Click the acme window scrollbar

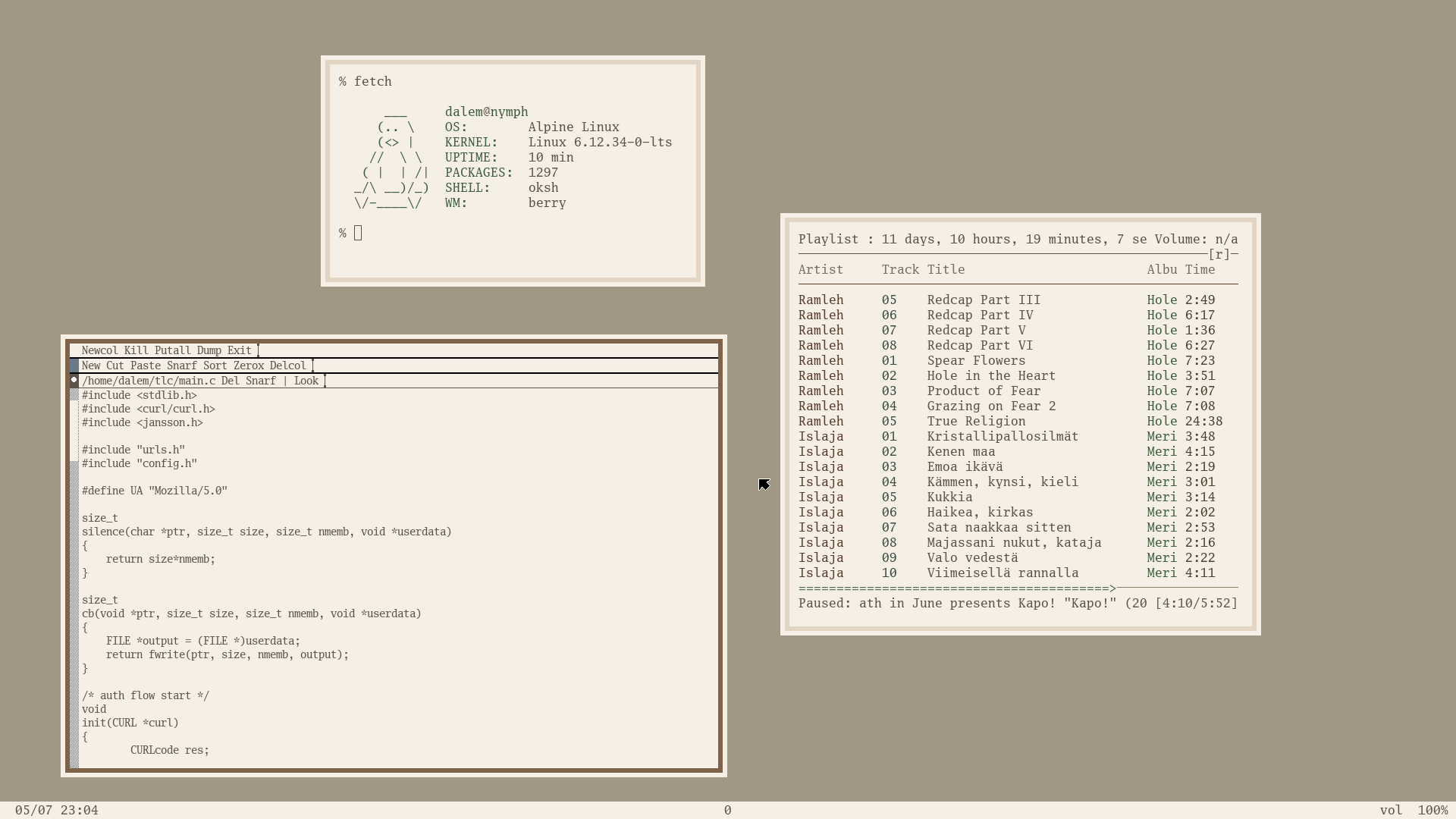click(74, 576)
